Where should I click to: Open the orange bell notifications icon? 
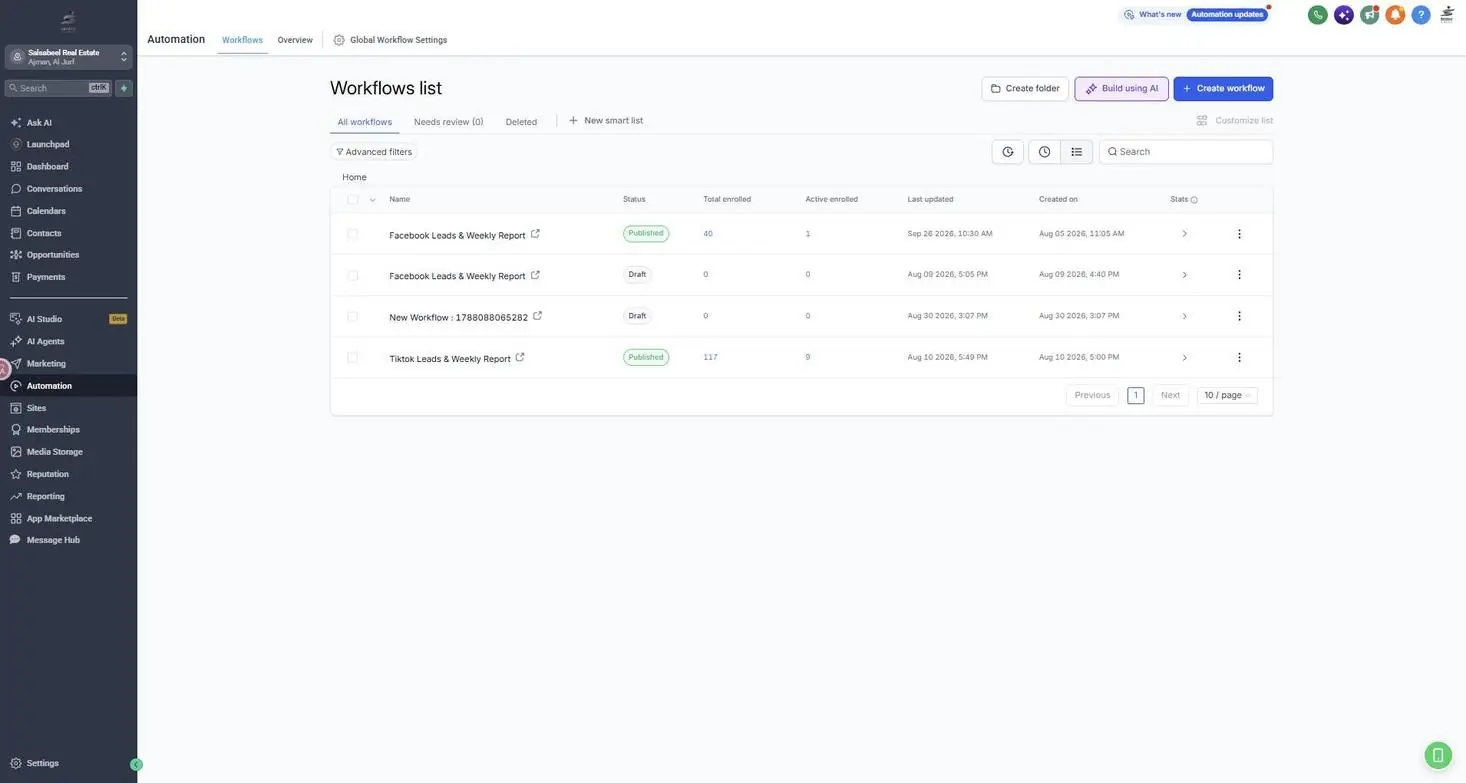1395,15
